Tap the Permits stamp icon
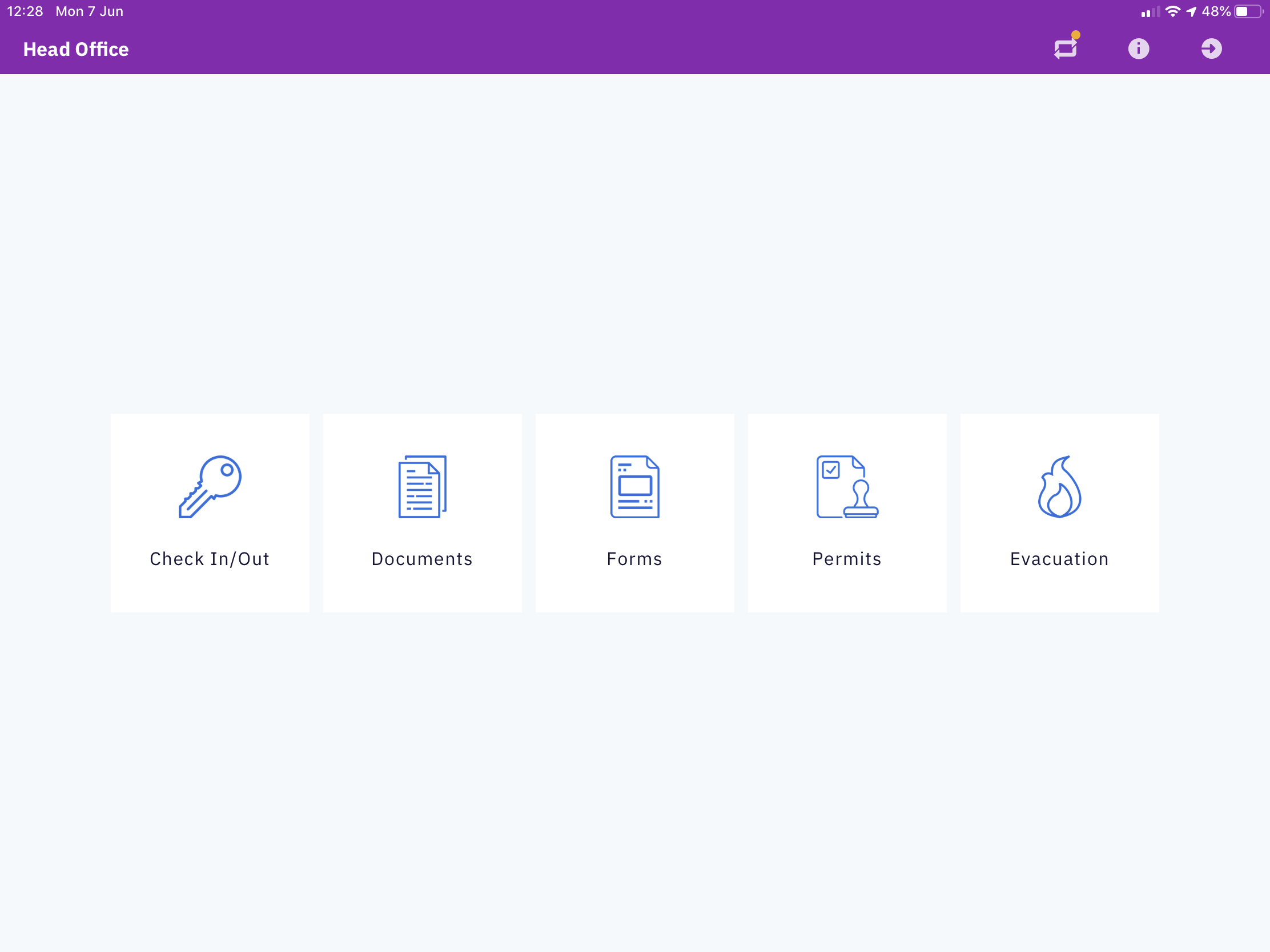 847,487
